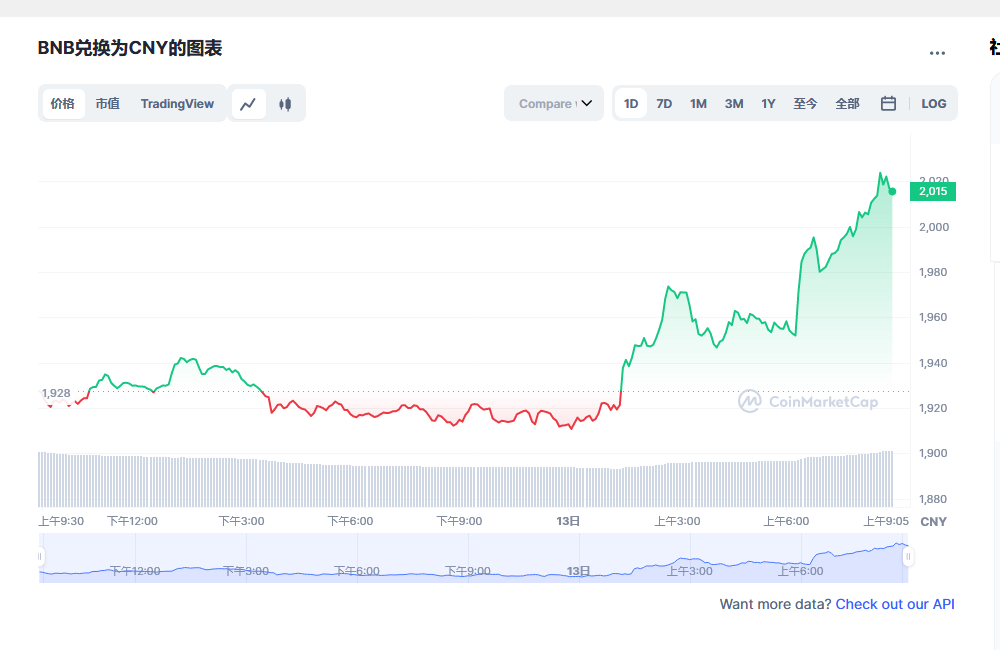The height and width of the screenshot is (650, 1000).
Task: Grab the left handle of range navigator
Action: click(x=41, y=557)
